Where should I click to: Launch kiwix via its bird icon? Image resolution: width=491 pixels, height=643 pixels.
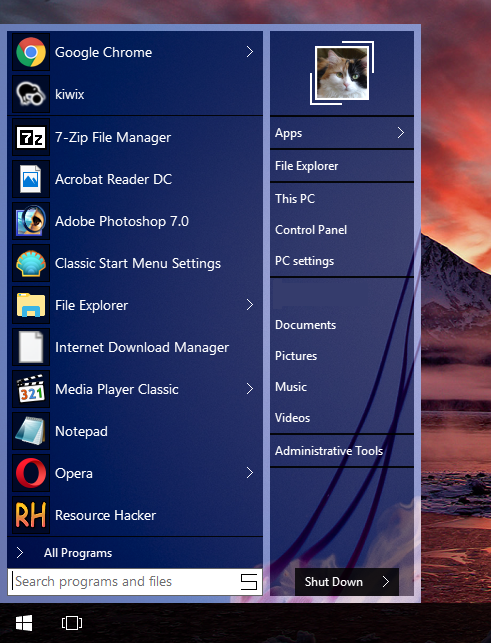coord(31,94)
